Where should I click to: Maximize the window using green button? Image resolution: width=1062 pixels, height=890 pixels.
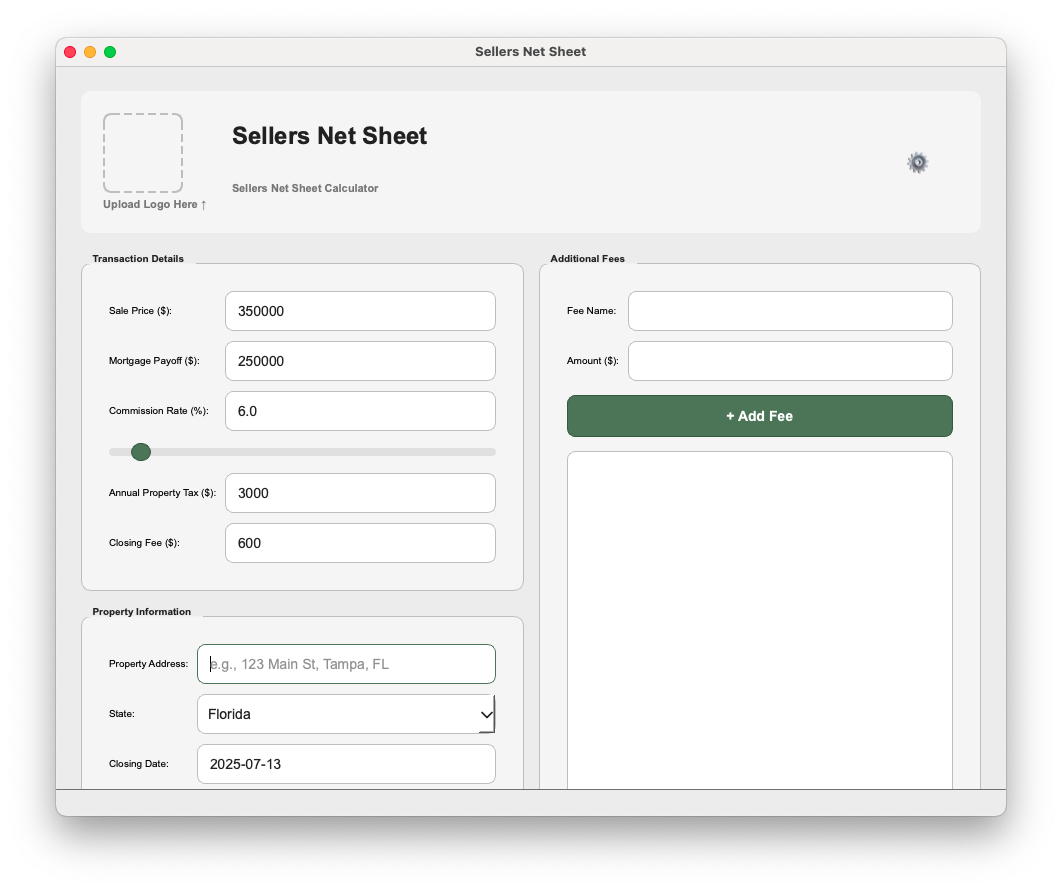pyautogui.click(x=110, y=52)
